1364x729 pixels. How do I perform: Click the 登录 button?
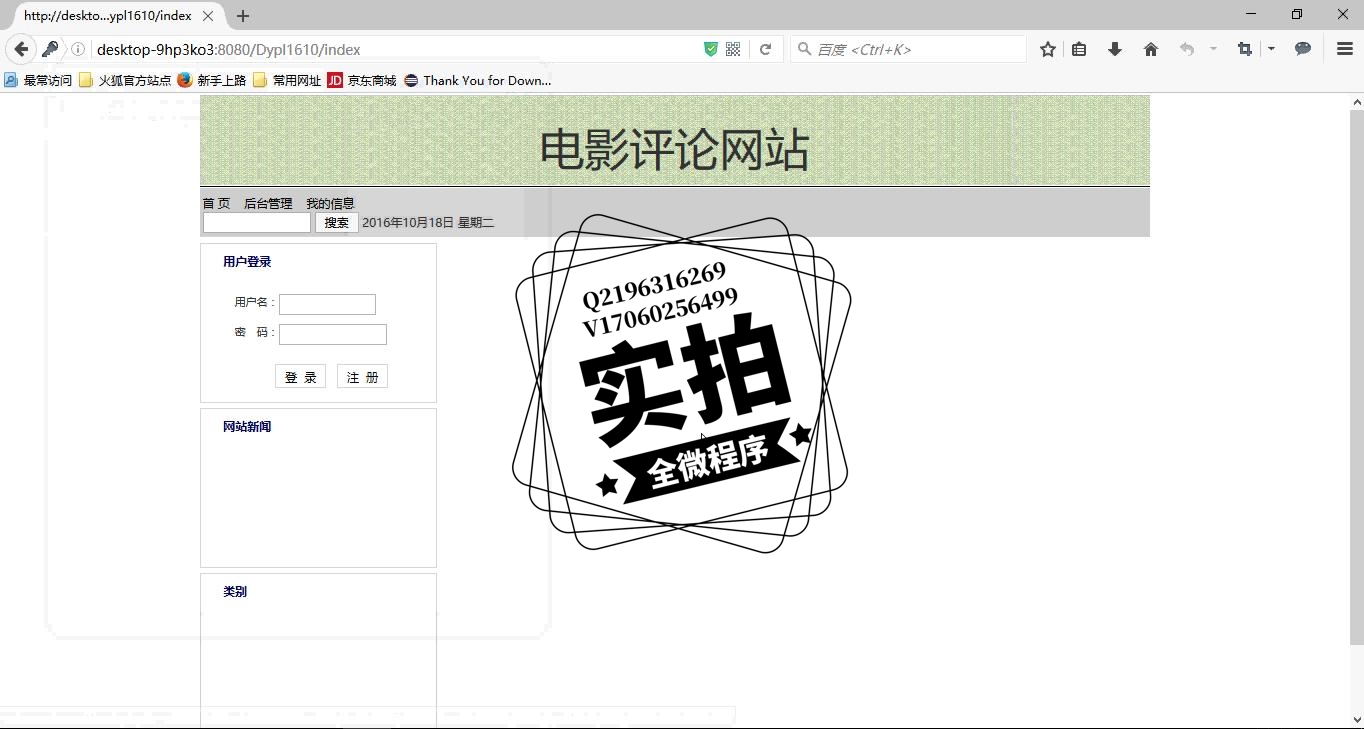coord(300,376)
